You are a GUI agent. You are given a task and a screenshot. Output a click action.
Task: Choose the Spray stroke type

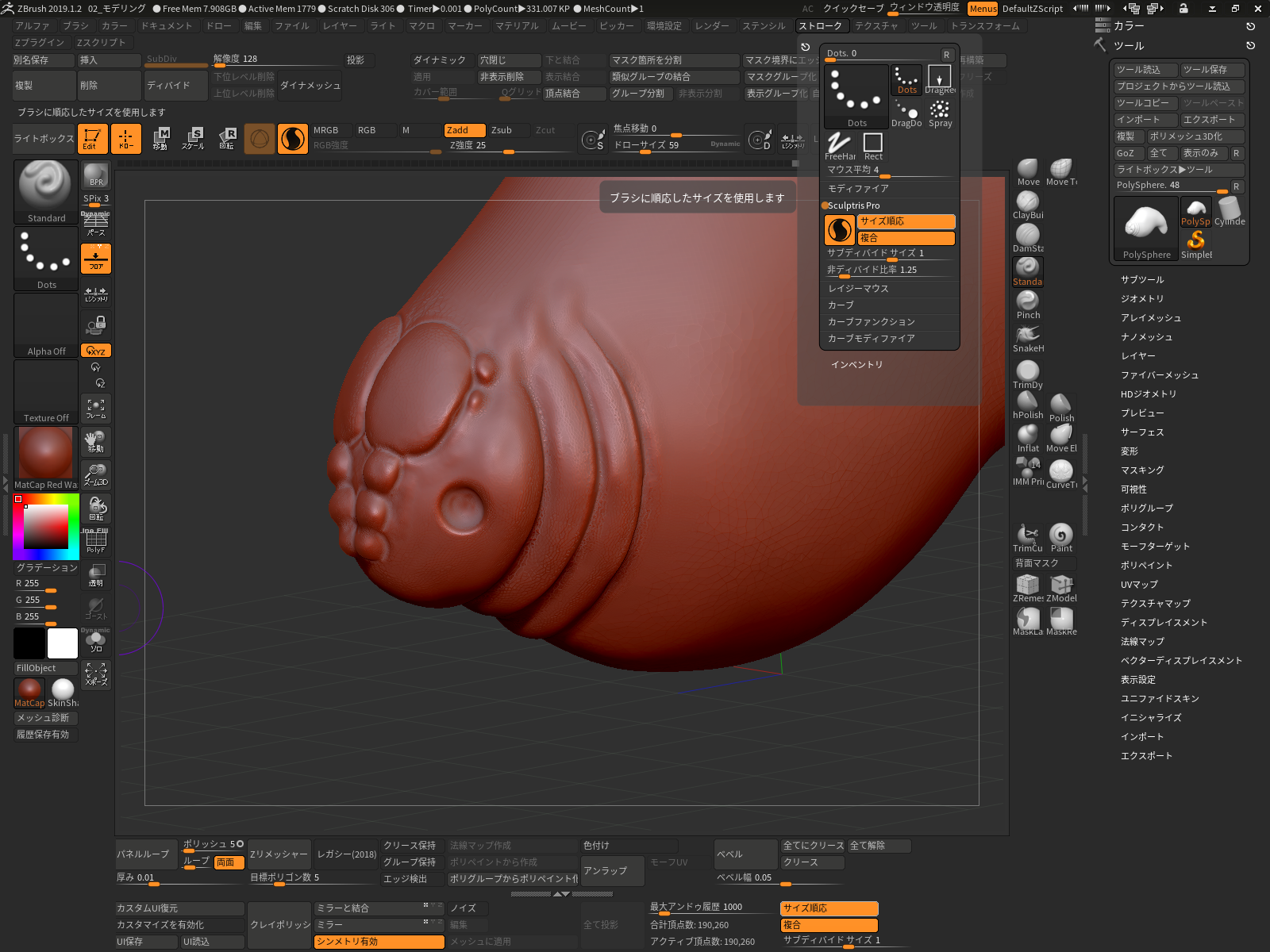pyautogui.click(x=940, y=113)
